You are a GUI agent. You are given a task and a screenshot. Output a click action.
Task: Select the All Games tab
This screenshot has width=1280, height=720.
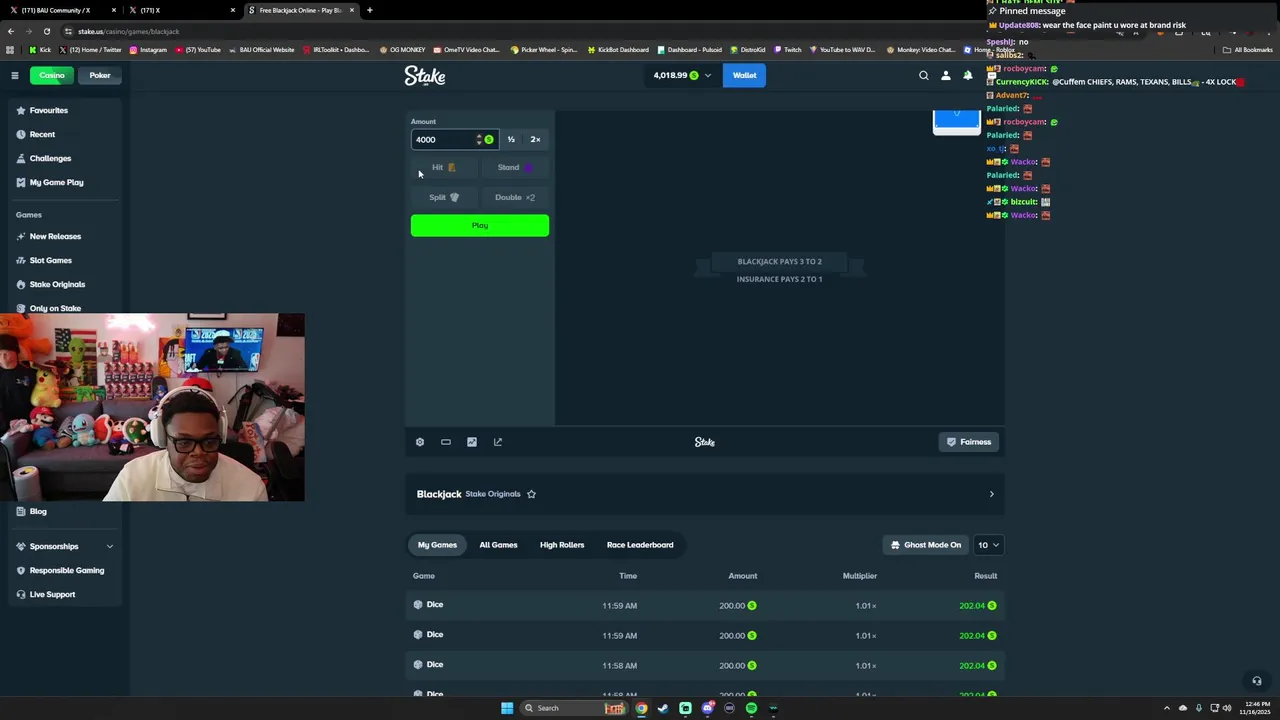click(498, 545)
